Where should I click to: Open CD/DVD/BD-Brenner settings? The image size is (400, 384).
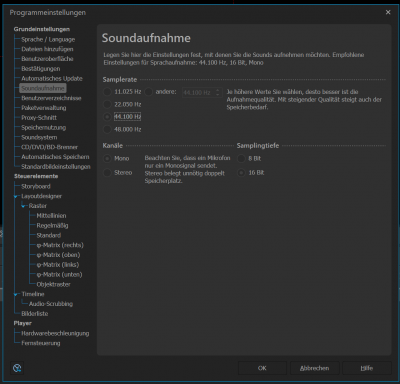[49, 147]
